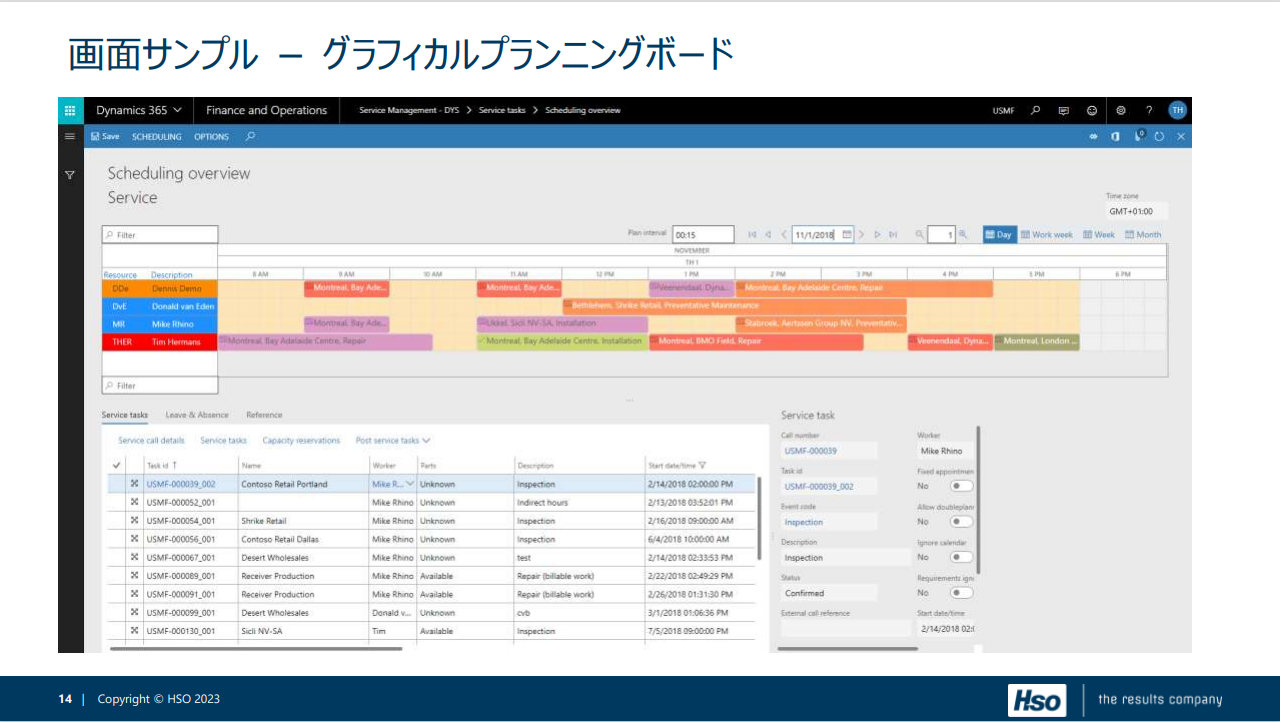Switch to the Reference tab
This screenshot has width=1280, height=722.
coord(264,415)
